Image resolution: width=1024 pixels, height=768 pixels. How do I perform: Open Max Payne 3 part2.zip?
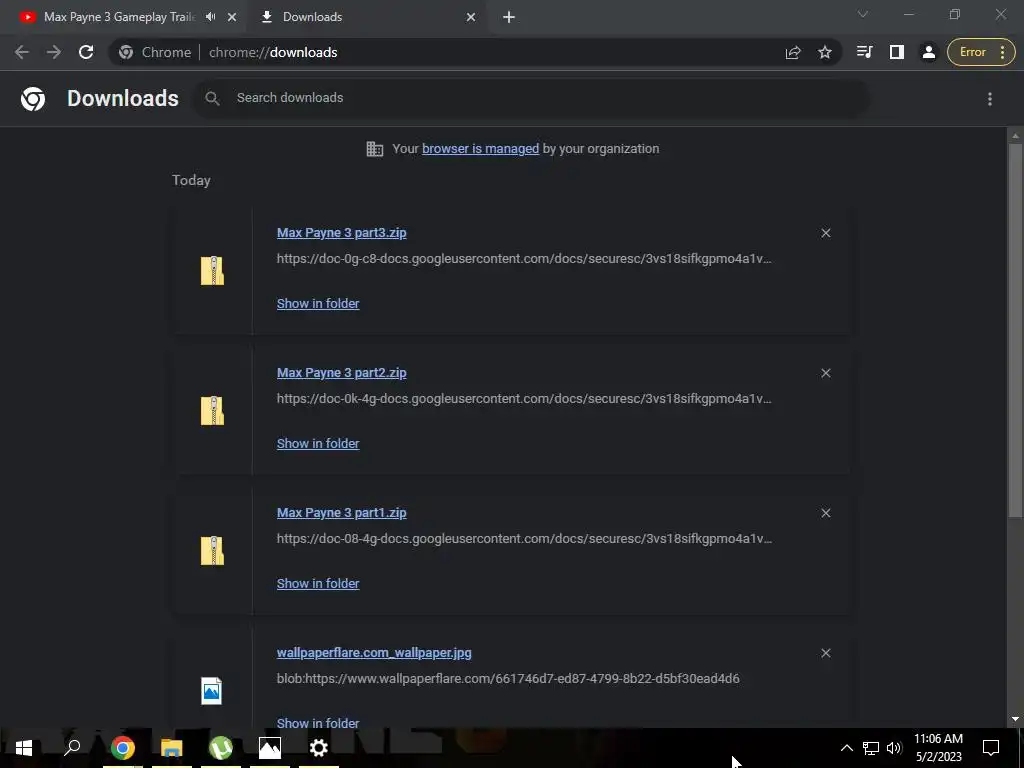point(342,373)
